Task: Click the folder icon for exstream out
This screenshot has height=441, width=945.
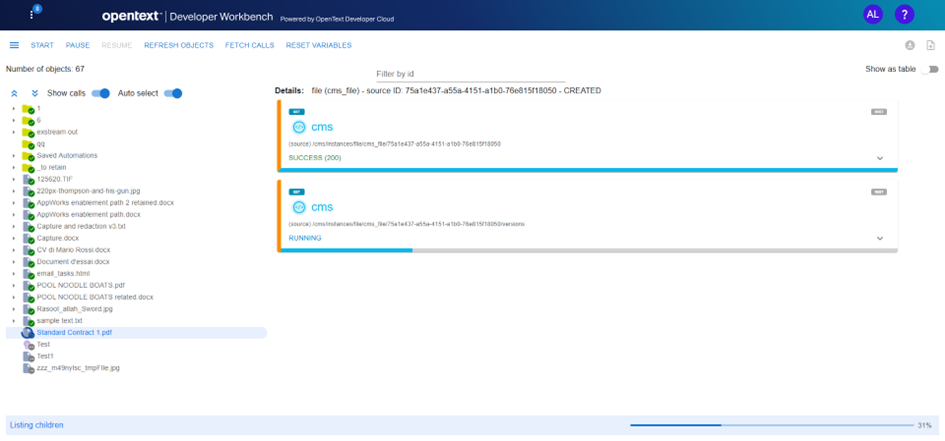Action: (28, 133)
